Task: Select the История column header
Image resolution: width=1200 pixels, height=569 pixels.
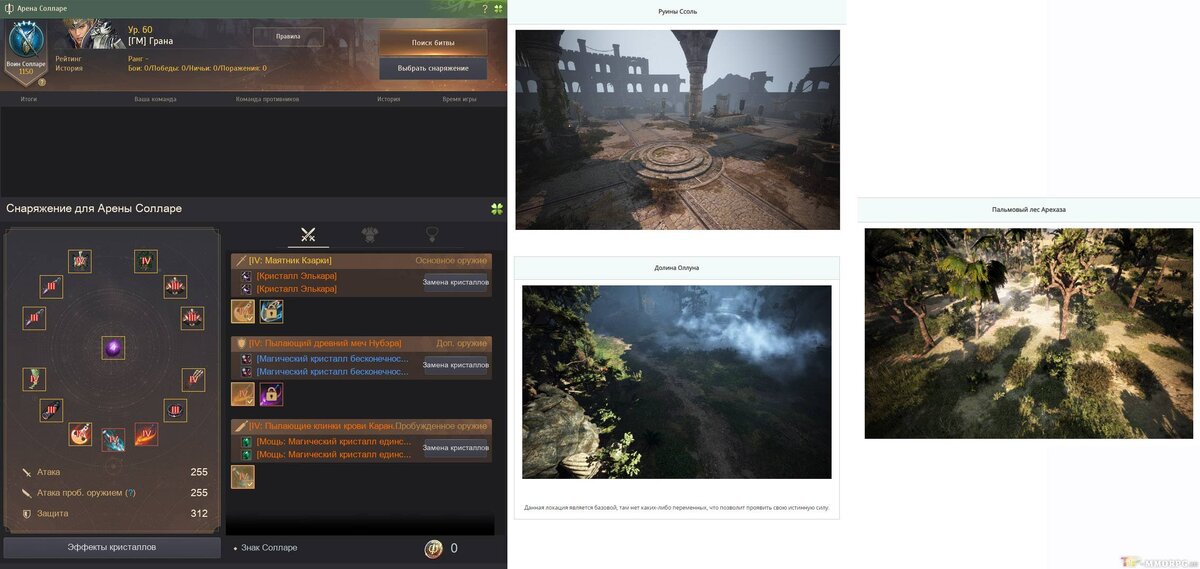Action: coord(388,99)
